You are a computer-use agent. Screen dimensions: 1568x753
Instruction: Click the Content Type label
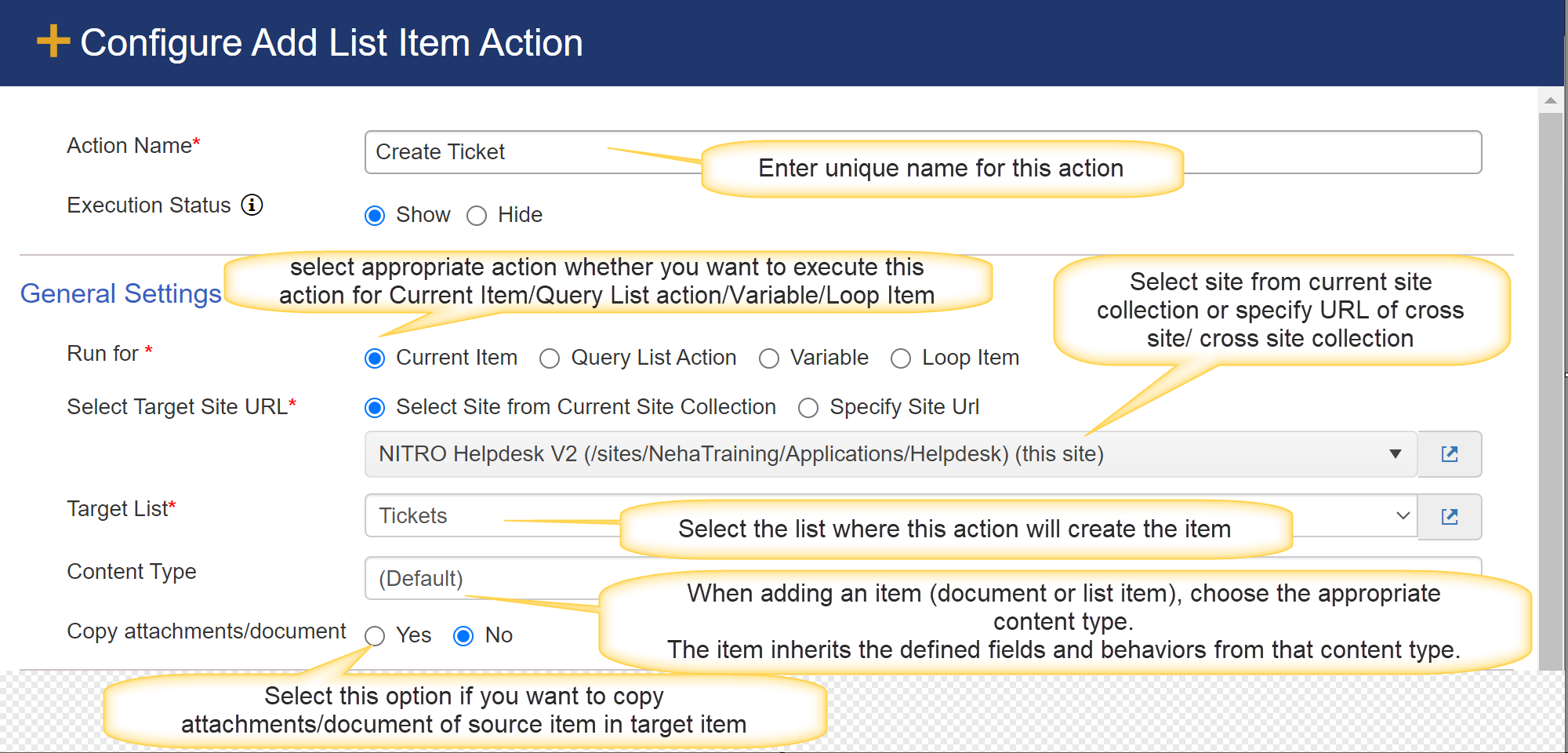click(x=132, y=572)
